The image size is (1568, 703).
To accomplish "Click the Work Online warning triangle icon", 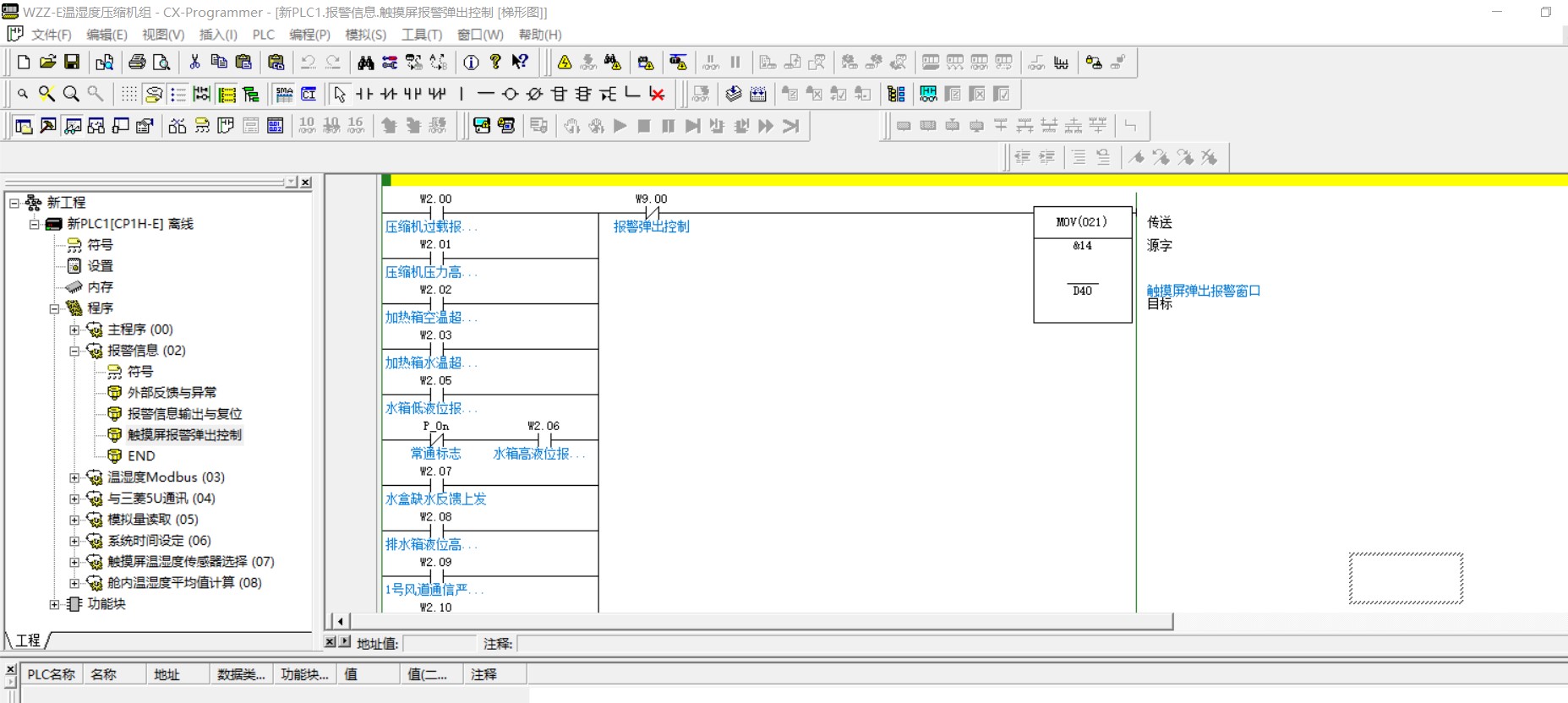I will pos(565,62).
